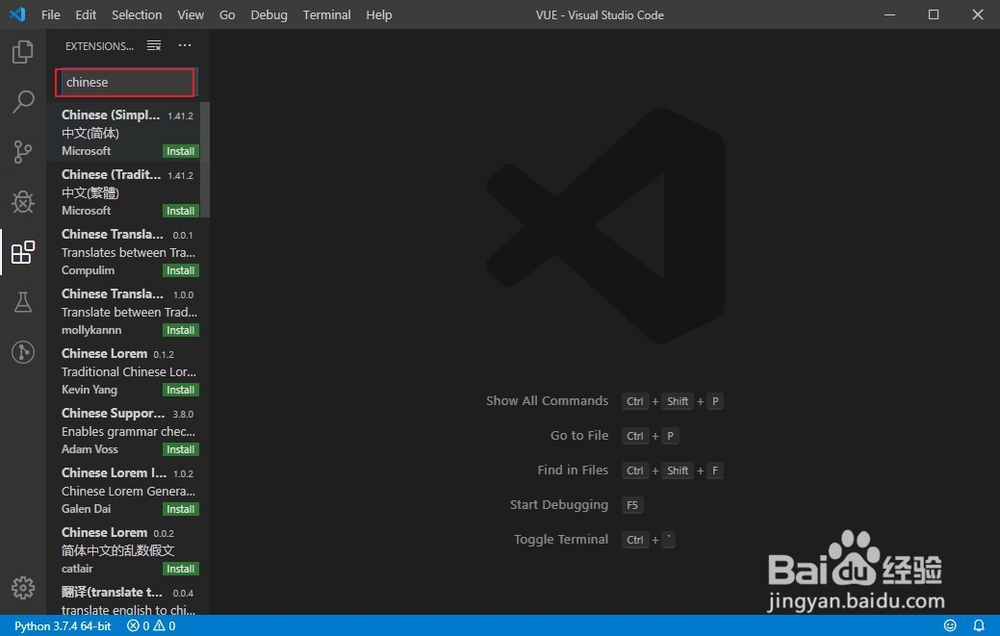Screen dimensions: 1000x636
Task: Open the Terminal menu
Action: (327, 15)
